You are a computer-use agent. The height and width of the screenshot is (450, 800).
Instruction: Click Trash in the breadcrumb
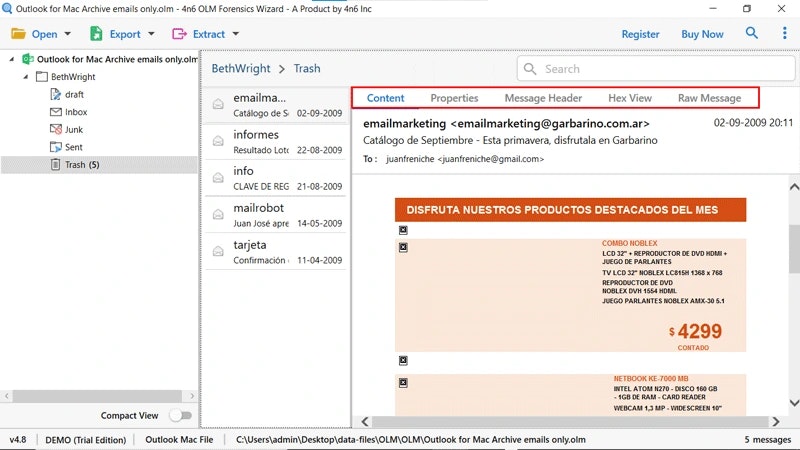pos(307,68)
